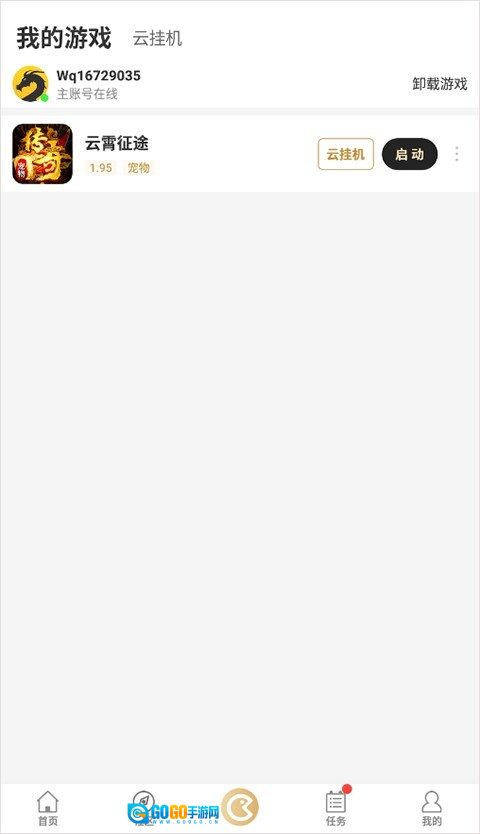Click the 云霄征途 game title
Image resolution: width=480 pixels, height=834 pixels.
tap(117, 143)
